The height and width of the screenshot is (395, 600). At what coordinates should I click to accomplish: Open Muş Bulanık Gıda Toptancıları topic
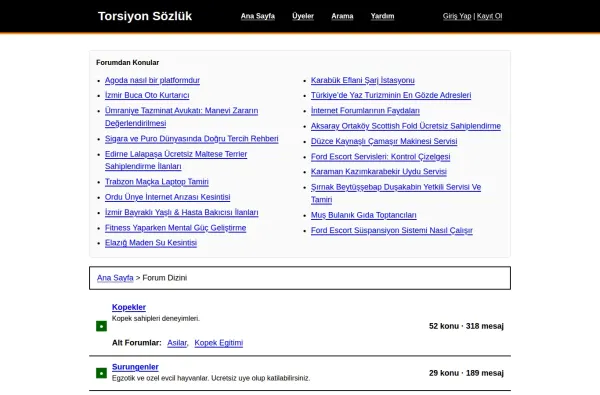tap(364, 215)
